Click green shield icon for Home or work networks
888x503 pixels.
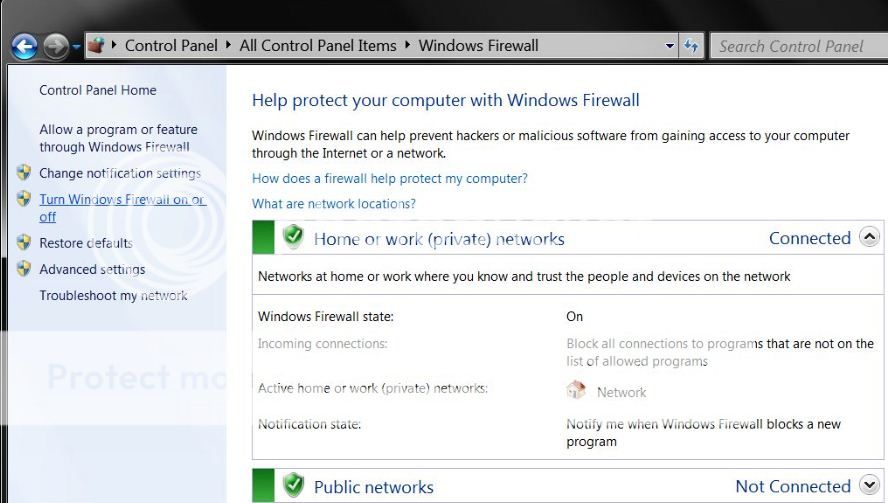[x=293, y=237]
